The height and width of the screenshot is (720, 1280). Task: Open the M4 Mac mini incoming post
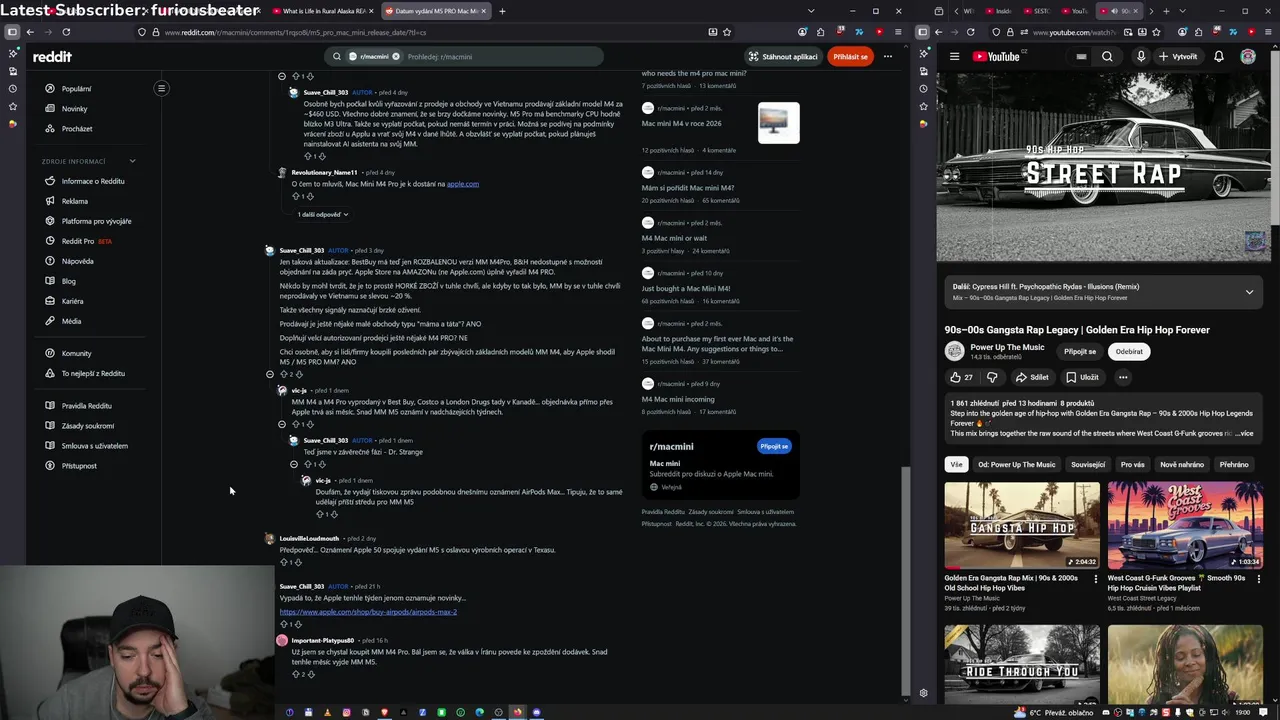(678, 399)
